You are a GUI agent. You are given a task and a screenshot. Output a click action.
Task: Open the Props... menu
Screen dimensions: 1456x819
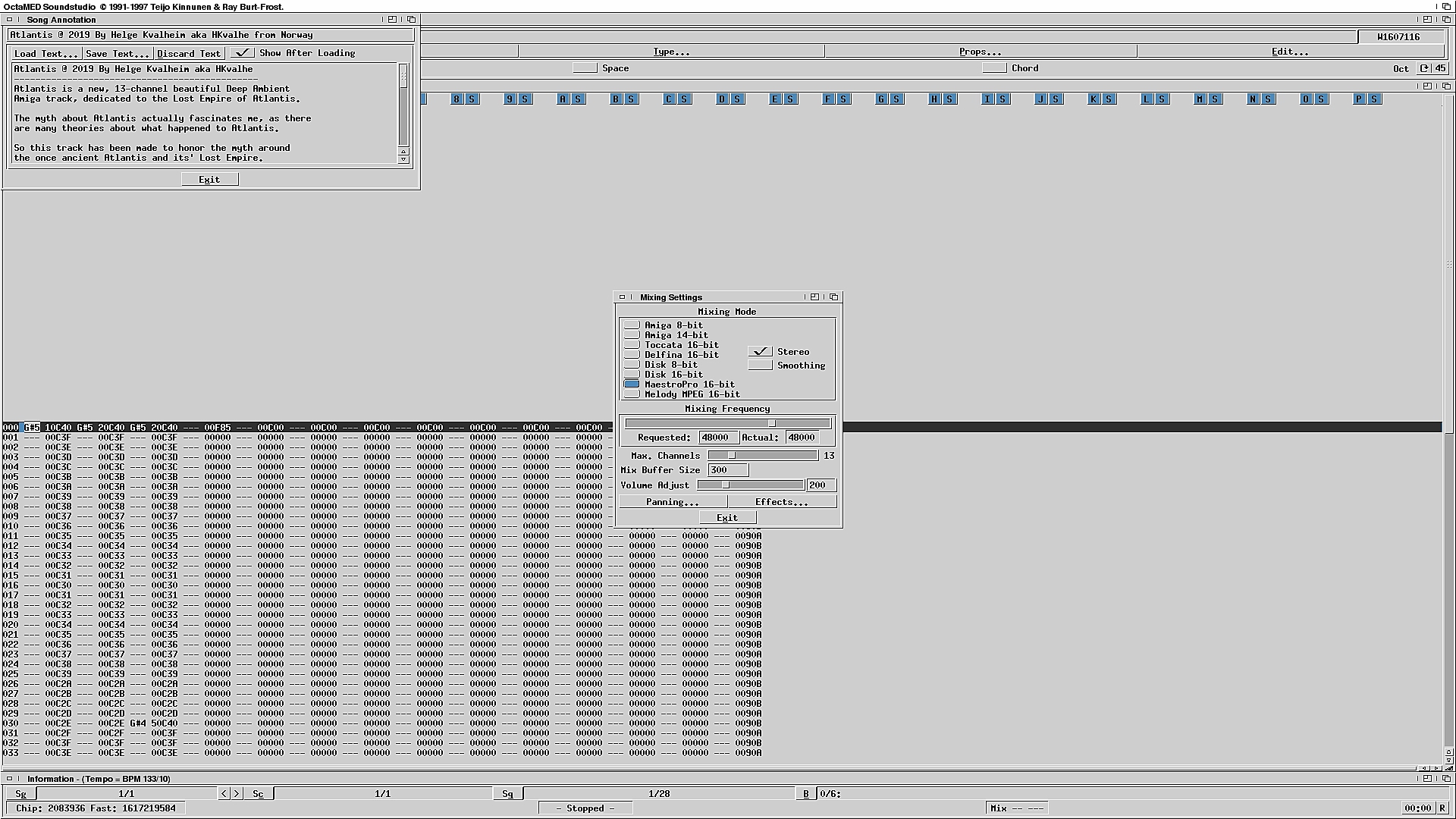click(x=980, y=52)
